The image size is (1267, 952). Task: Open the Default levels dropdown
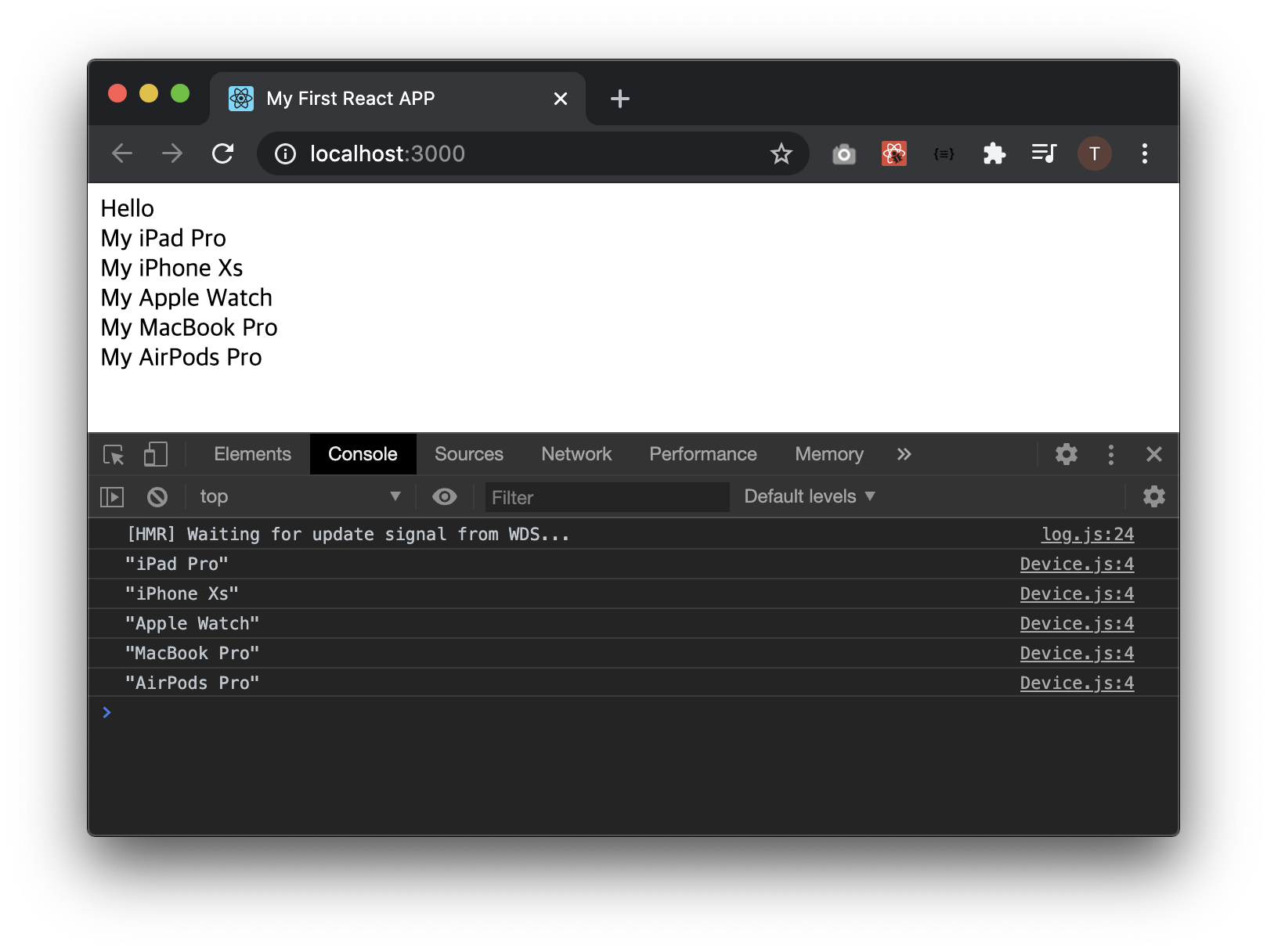[809, 496]
